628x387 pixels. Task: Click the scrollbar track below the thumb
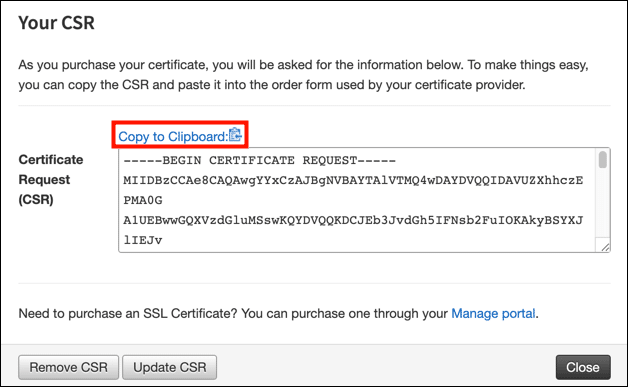pyautogui.click(x=602, y=202)
